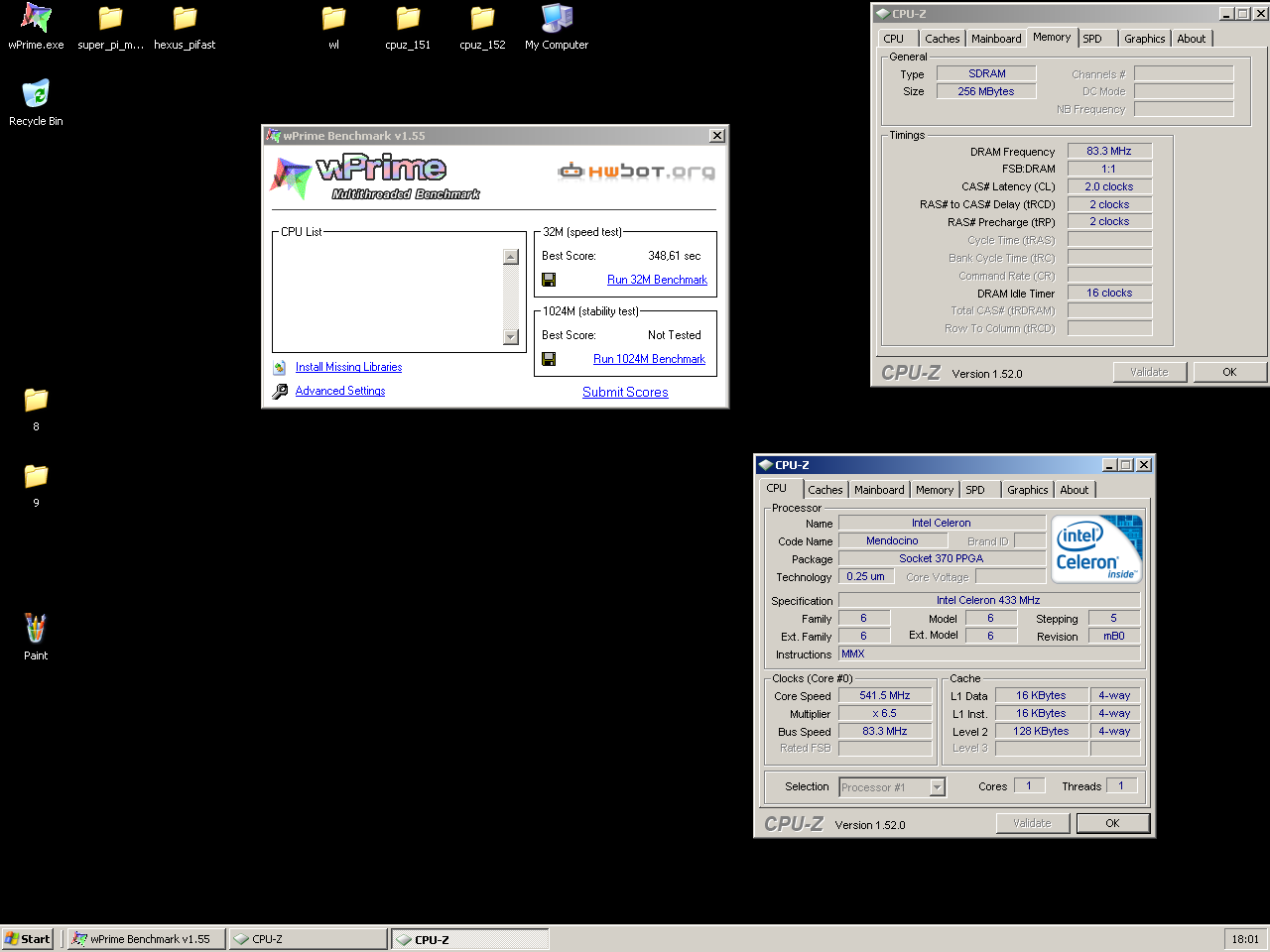Click the hwbot.org logo in wPrime
Image resolution: width=1270 pixels, height=952 pixels.
(x=636, y=172)
